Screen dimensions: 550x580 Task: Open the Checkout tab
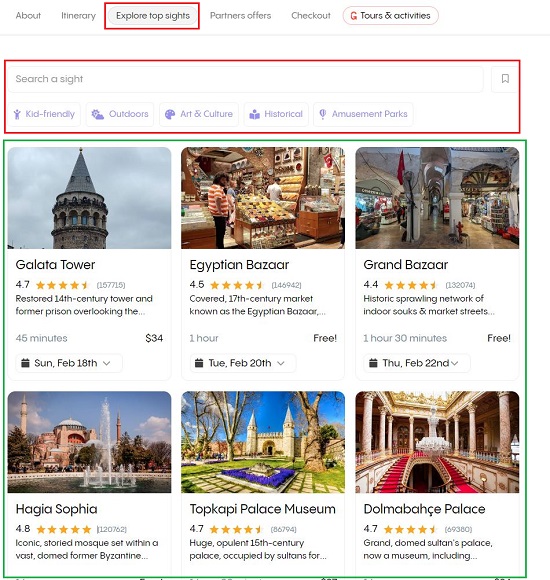311,16
